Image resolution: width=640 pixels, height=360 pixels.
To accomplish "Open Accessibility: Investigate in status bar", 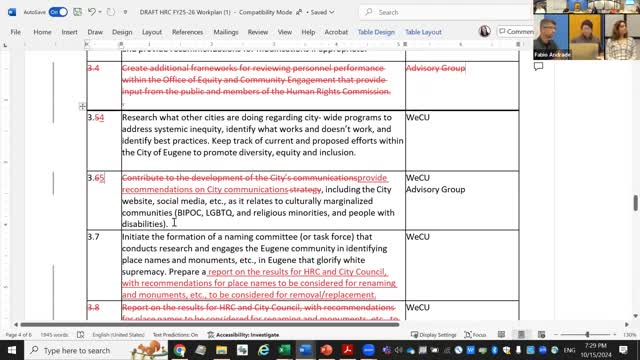I will click(244, 335).
